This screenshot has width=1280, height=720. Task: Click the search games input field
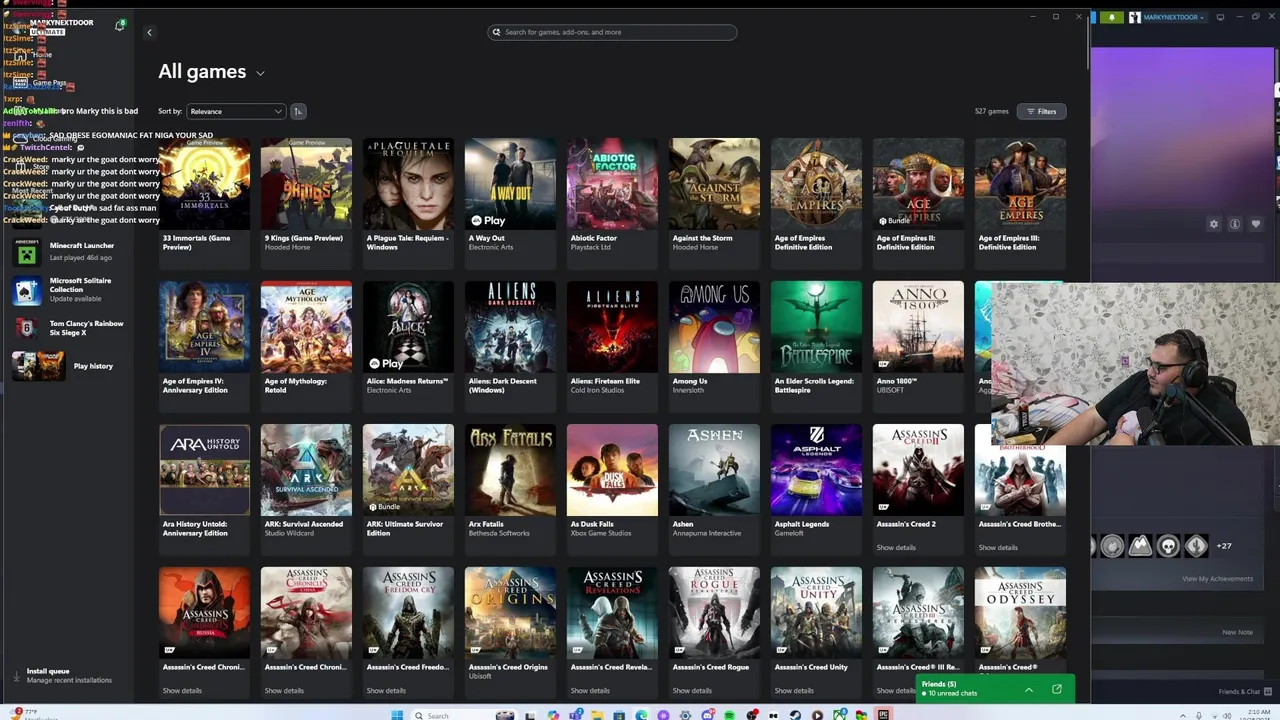coord(612,32)
